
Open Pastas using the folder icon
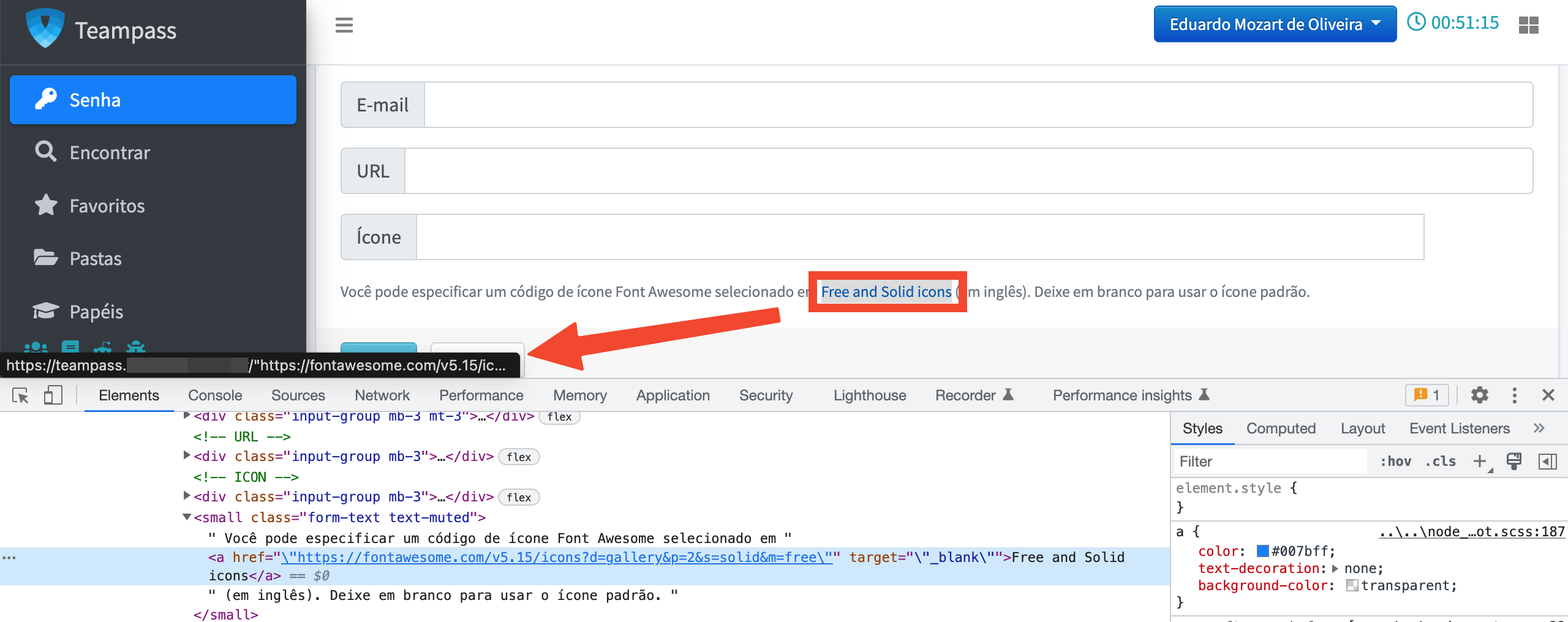(x=45, y=258)
